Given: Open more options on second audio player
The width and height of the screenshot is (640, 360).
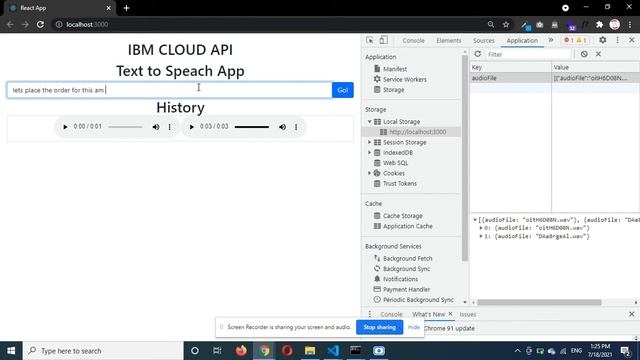Looking at the screenshot, I should pos(296,127).
